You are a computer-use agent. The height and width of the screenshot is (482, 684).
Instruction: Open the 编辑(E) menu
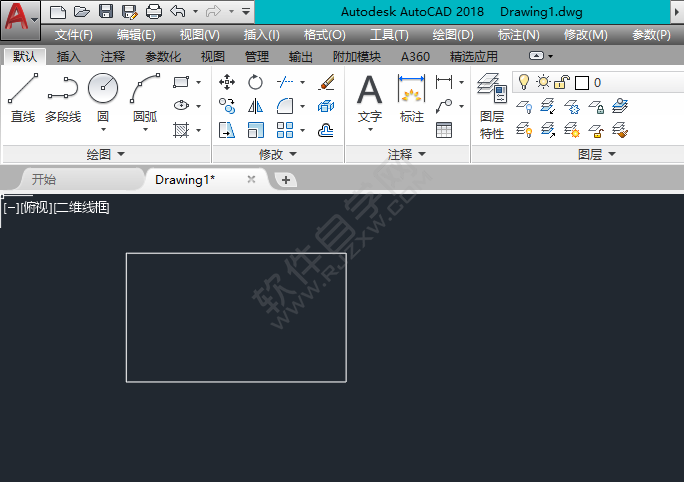136,34
